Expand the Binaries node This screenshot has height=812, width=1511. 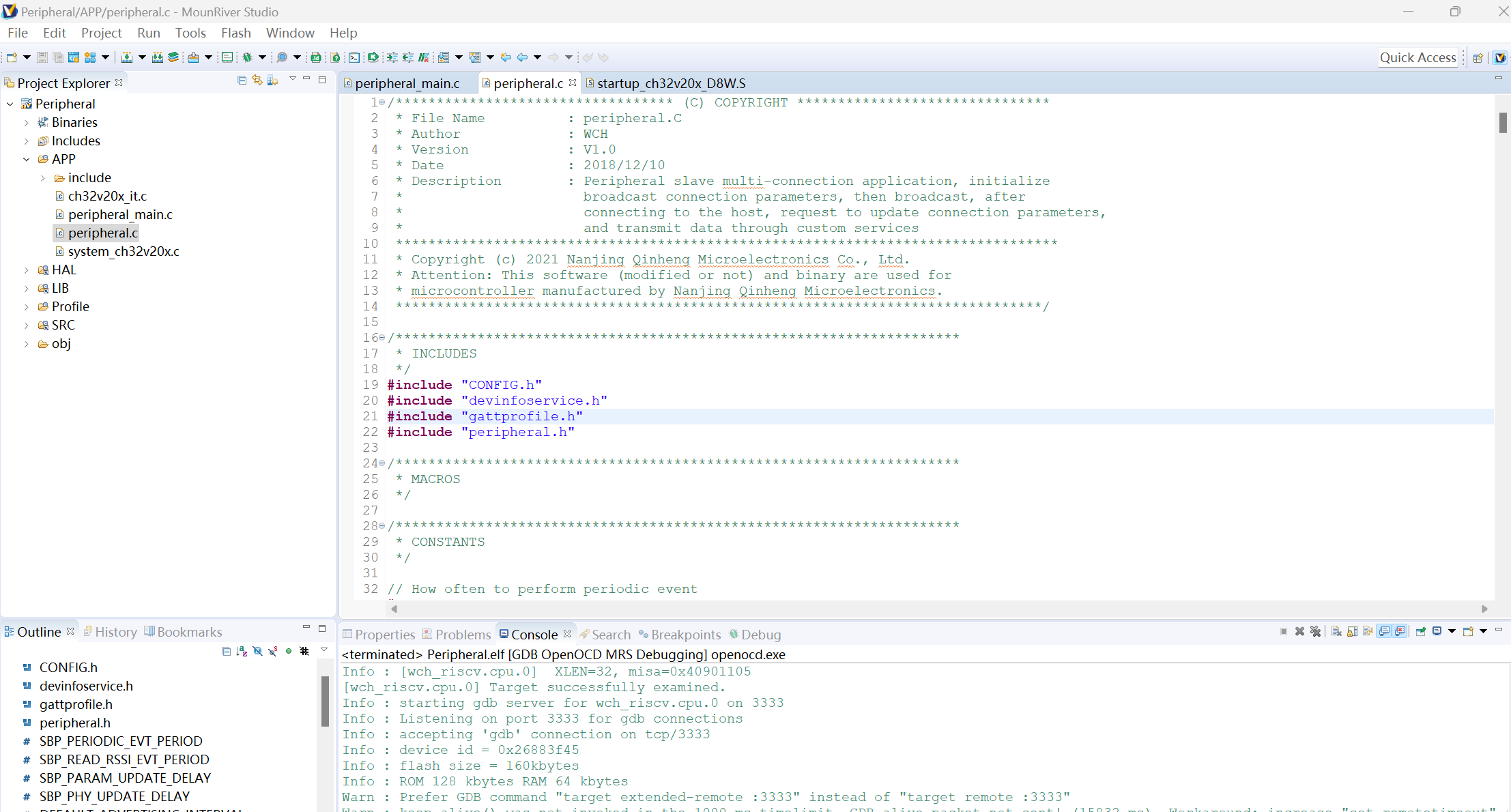click(26, 122)
